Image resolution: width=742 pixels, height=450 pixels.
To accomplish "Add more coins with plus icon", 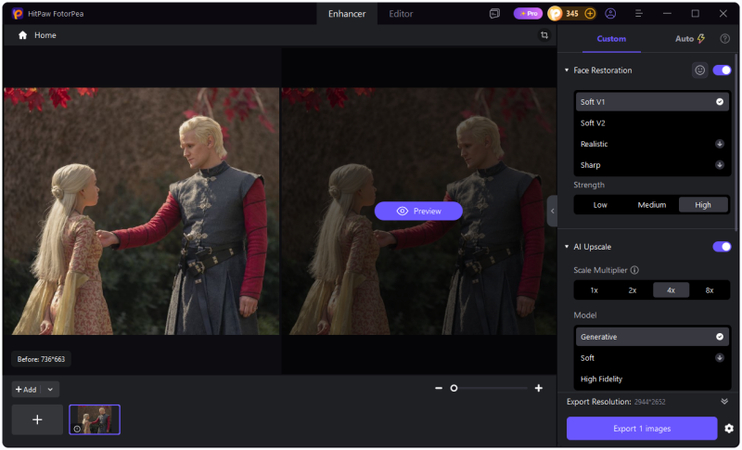I will pos(590,14).
